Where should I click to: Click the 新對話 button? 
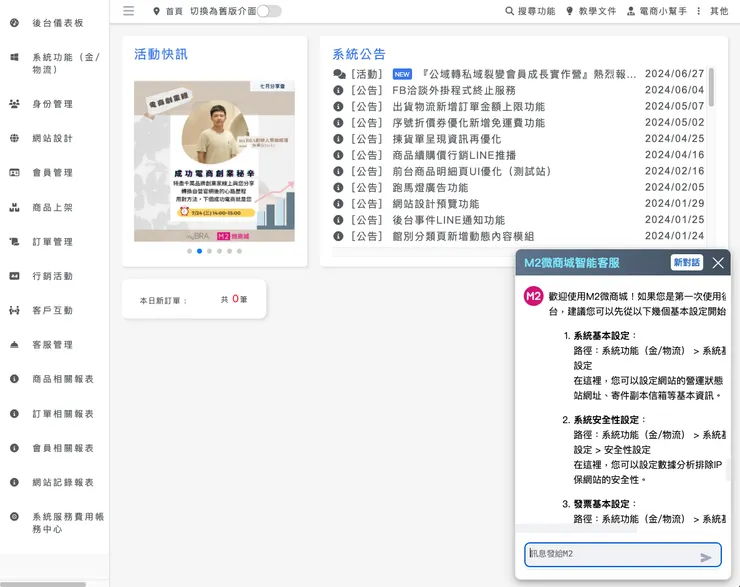point(687,262)
